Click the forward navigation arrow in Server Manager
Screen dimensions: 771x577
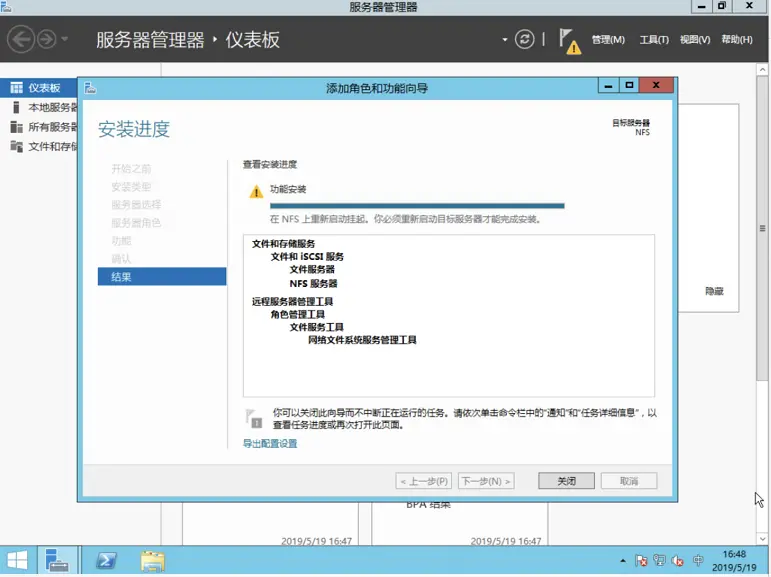pos(47,39)
